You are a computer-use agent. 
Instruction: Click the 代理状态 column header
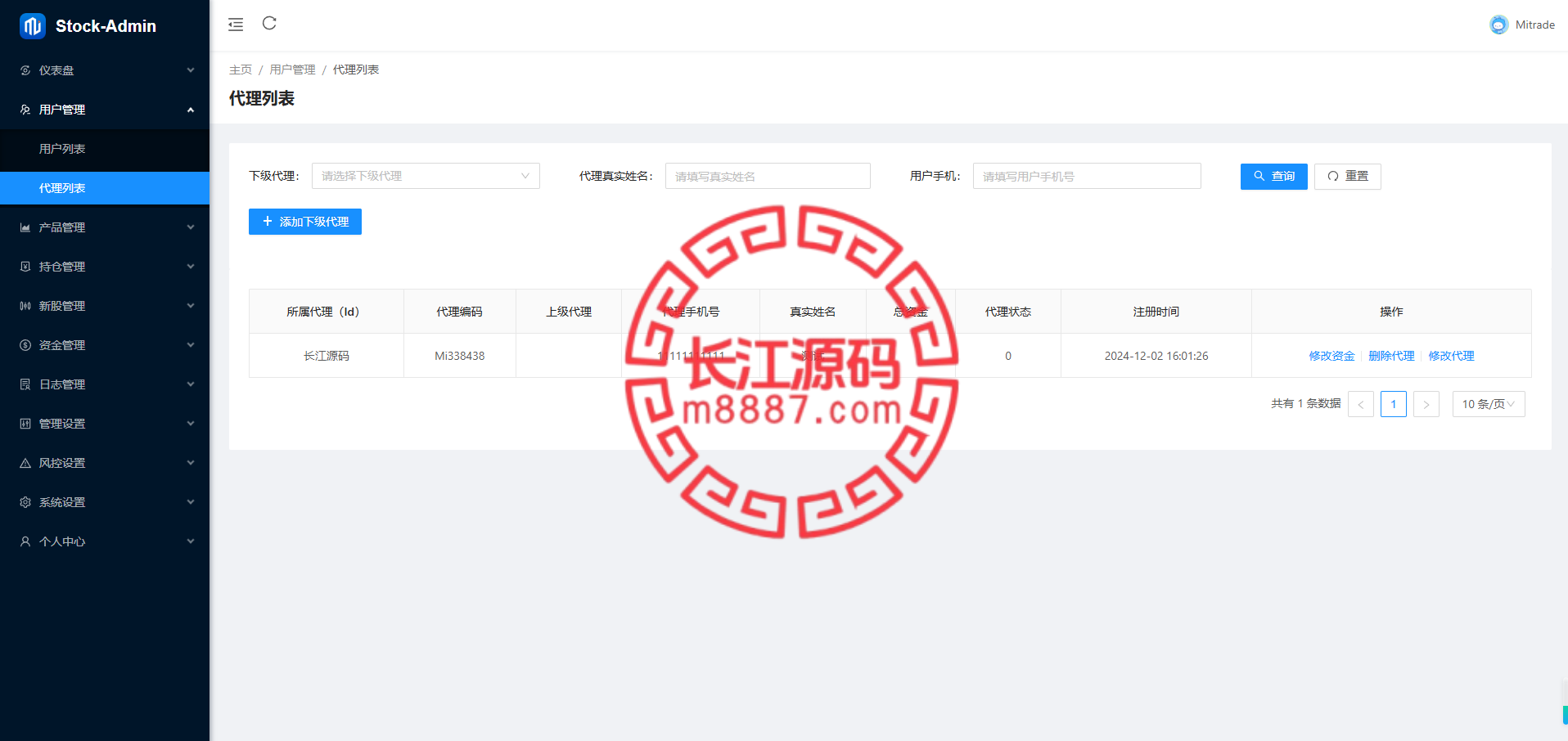[x=1008, y=312]
